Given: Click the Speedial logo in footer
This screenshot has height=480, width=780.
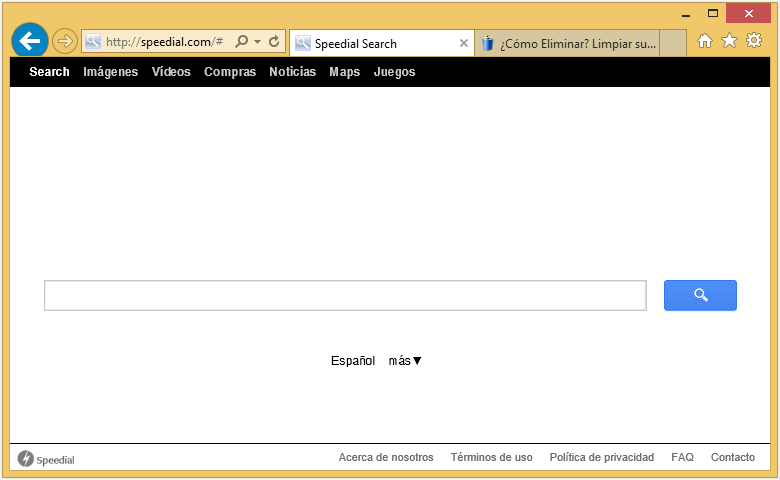Looking at the screenshot, I should pyautogui.click(x=46, y=459).
